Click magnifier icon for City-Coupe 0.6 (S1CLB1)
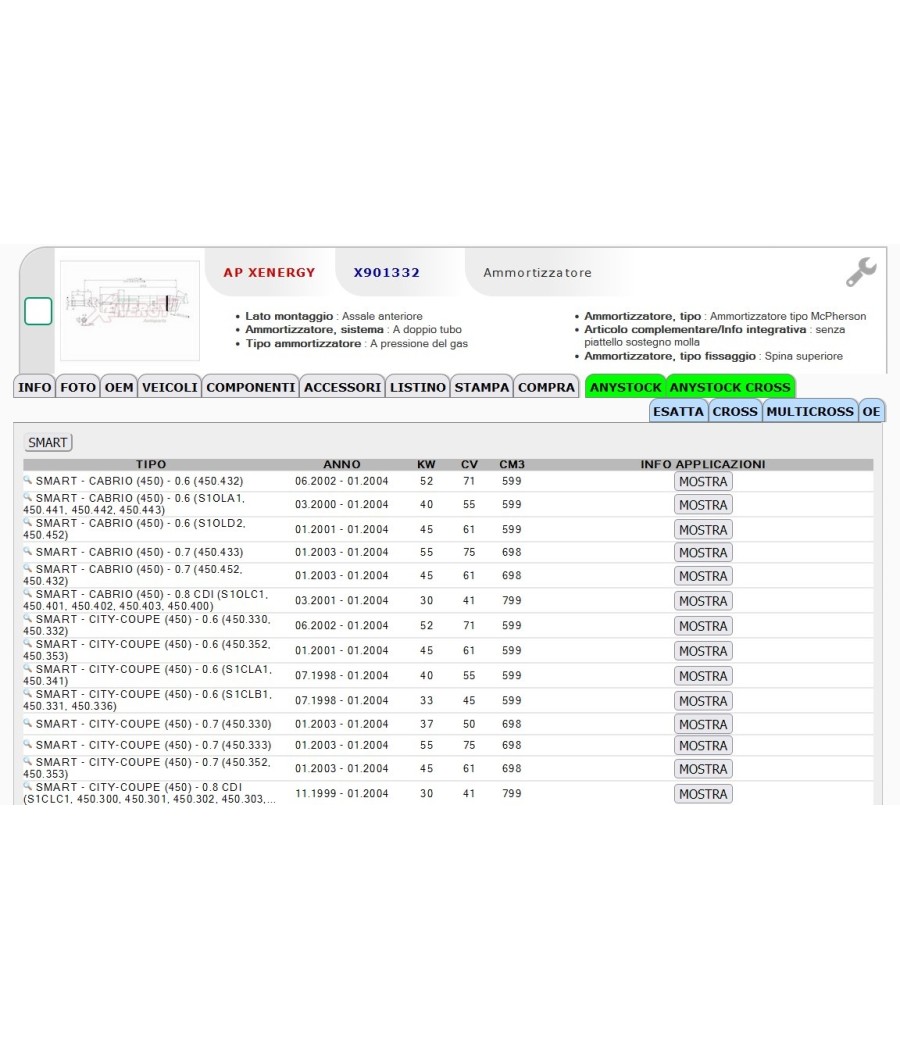 [27, 693]
